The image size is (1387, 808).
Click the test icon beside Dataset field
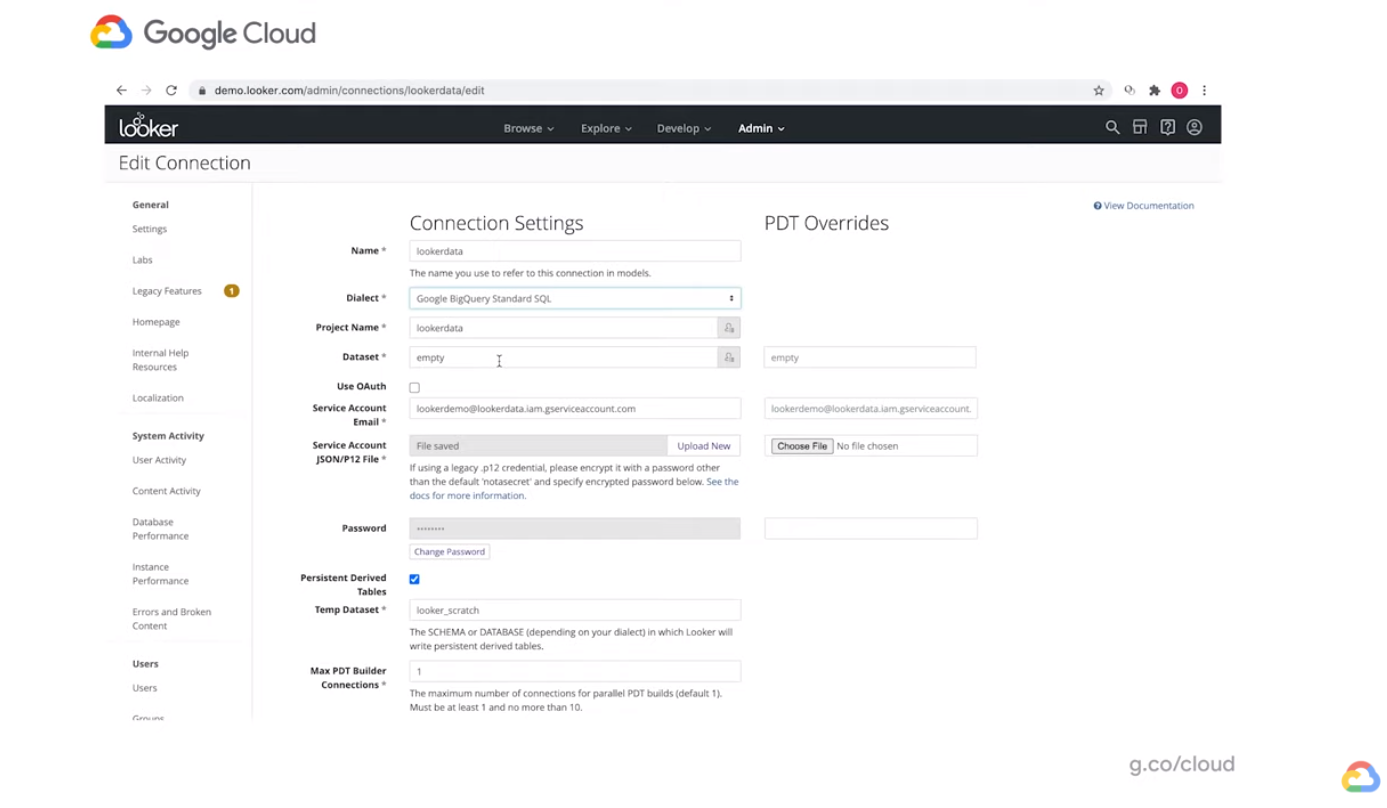pos(728,357)
